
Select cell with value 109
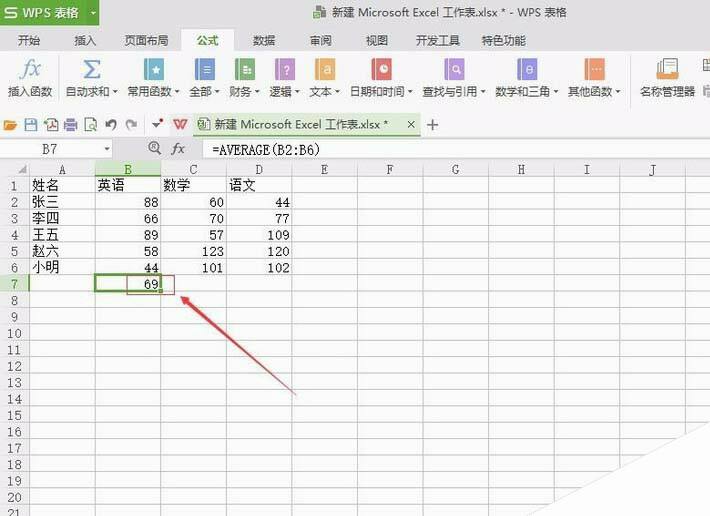pos(259,234)
